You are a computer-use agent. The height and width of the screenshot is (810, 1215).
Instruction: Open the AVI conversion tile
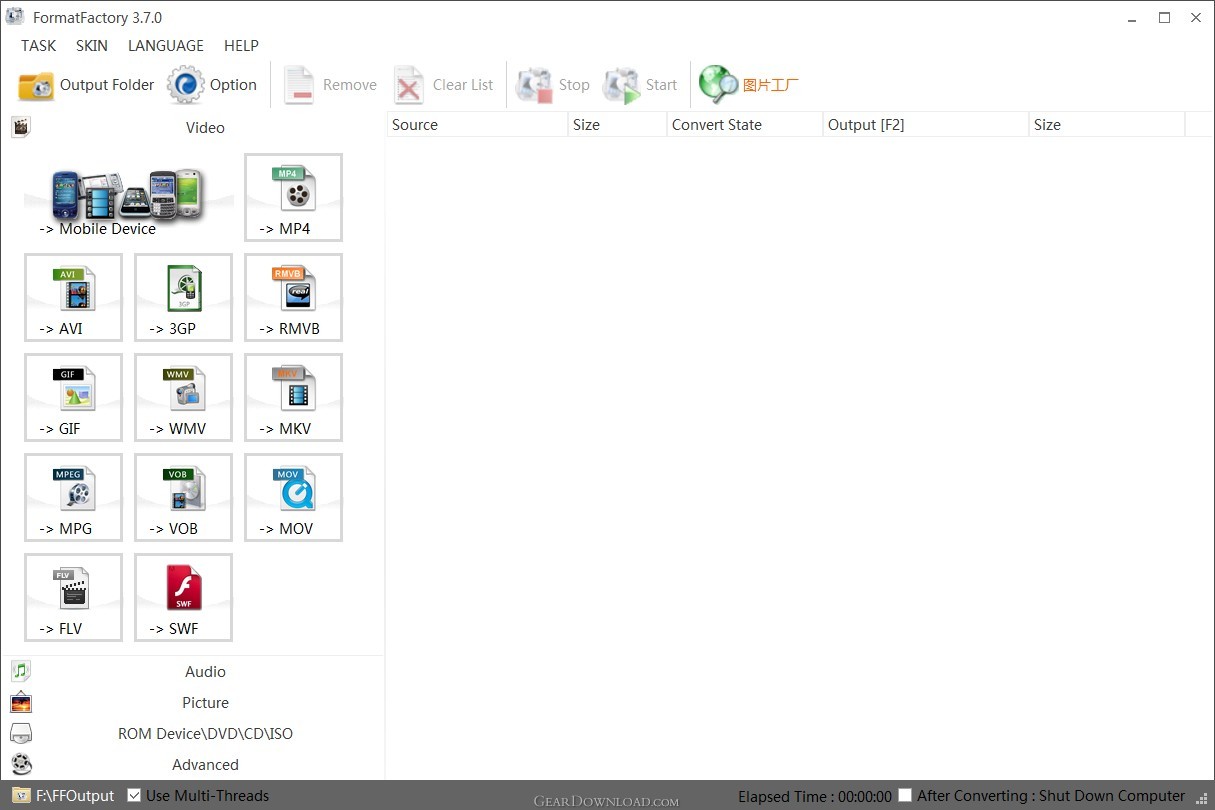point(73,297)
